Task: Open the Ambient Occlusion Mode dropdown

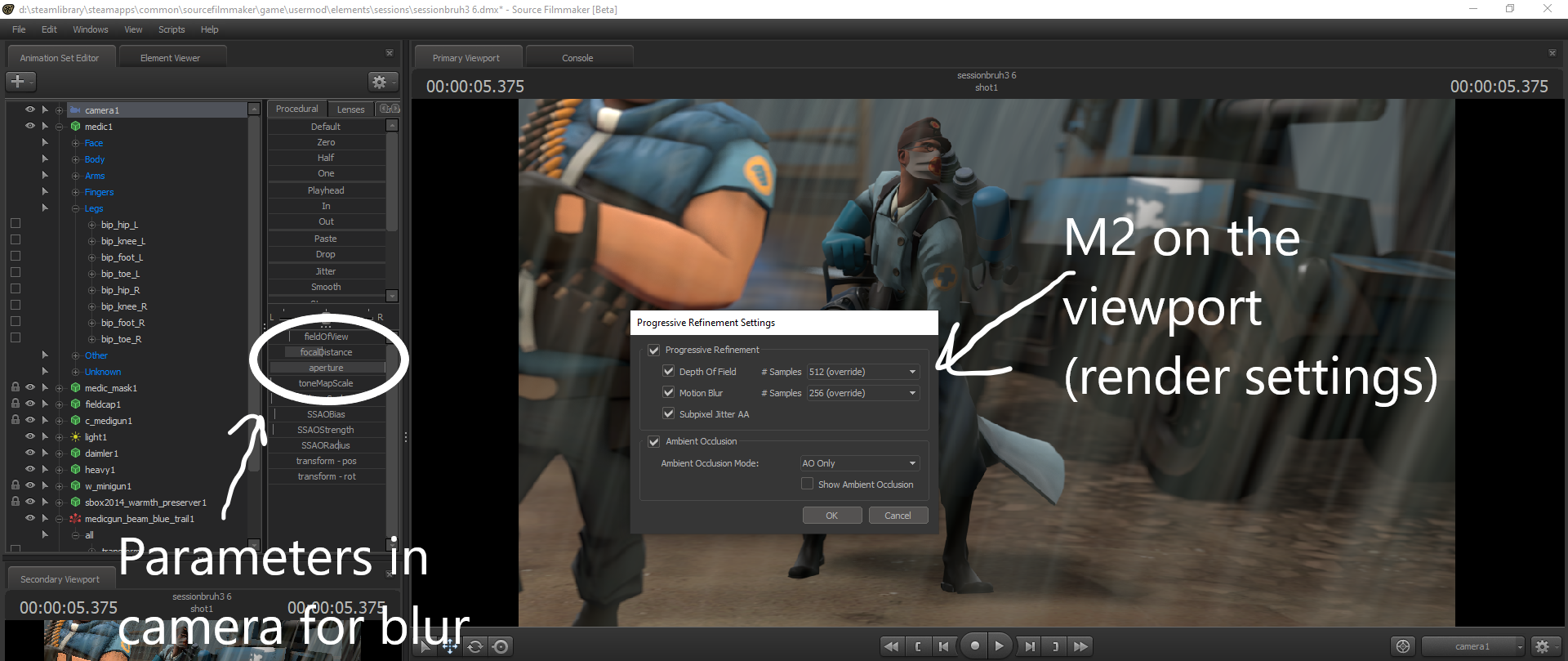Action: tap(860, 463)
